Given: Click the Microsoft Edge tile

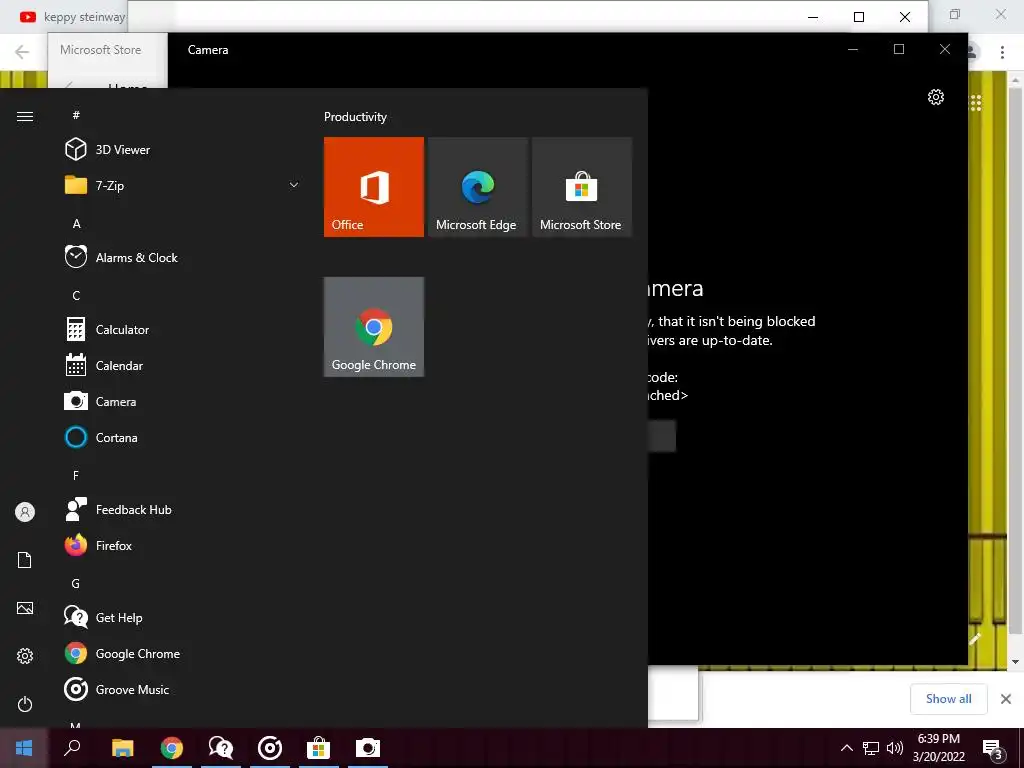Looking at the screenshot, I should (x=477, y=187).
